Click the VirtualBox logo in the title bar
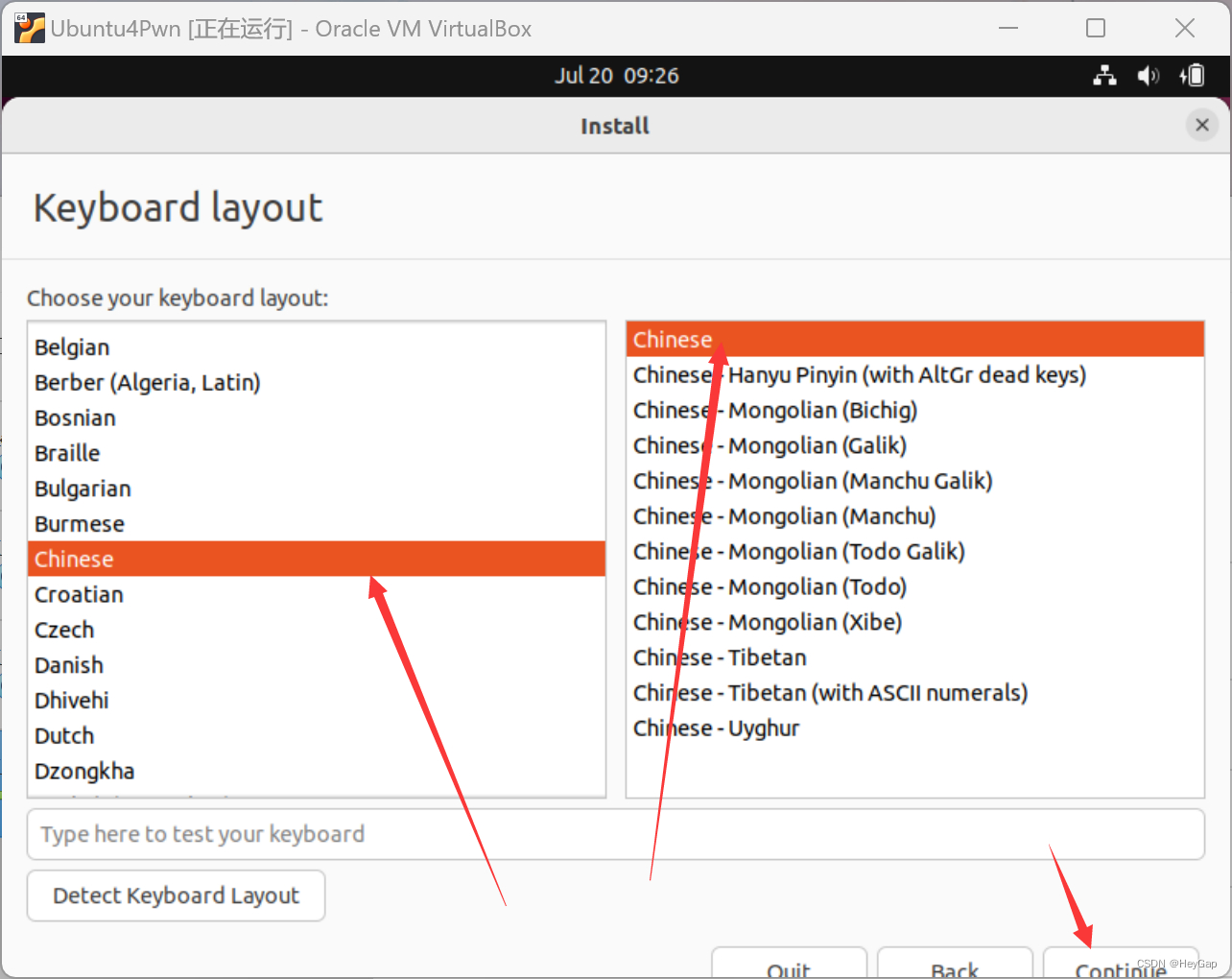The height and width of the screenshot is (979, 1232). (29, 28)
